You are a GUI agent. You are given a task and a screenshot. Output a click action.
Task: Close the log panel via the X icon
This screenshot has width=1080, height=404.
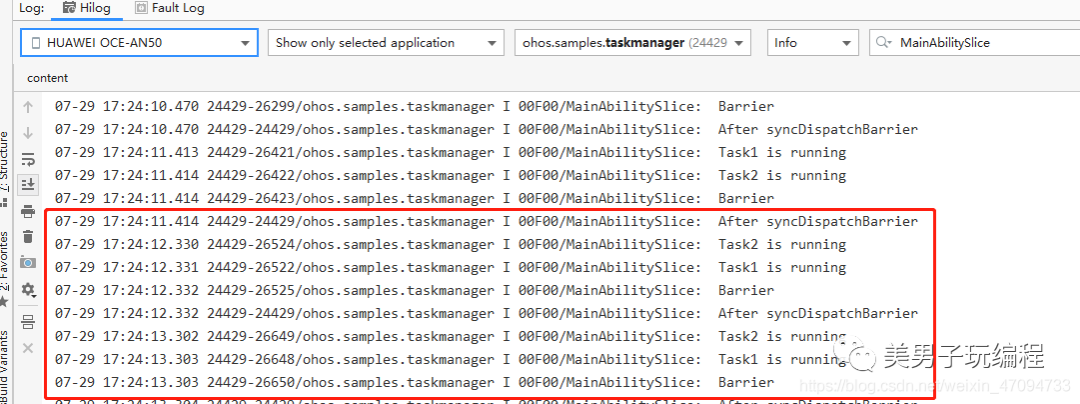pyautogui.click(x=28, y=348)
